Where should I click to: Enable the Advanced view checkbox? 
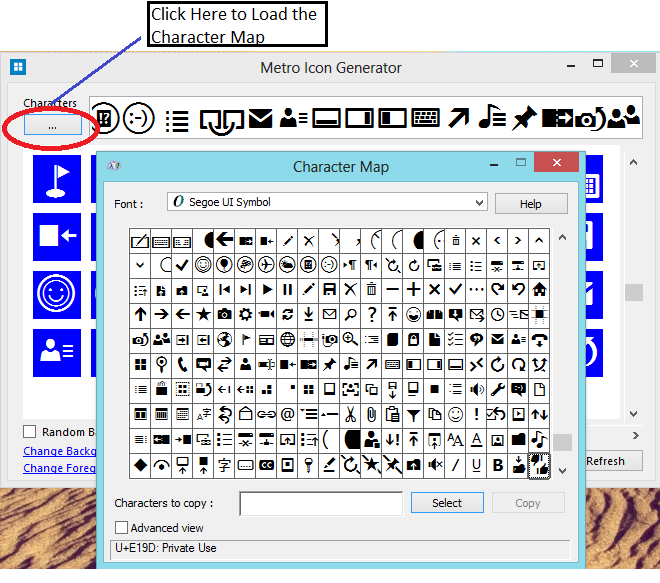[121, 527]
